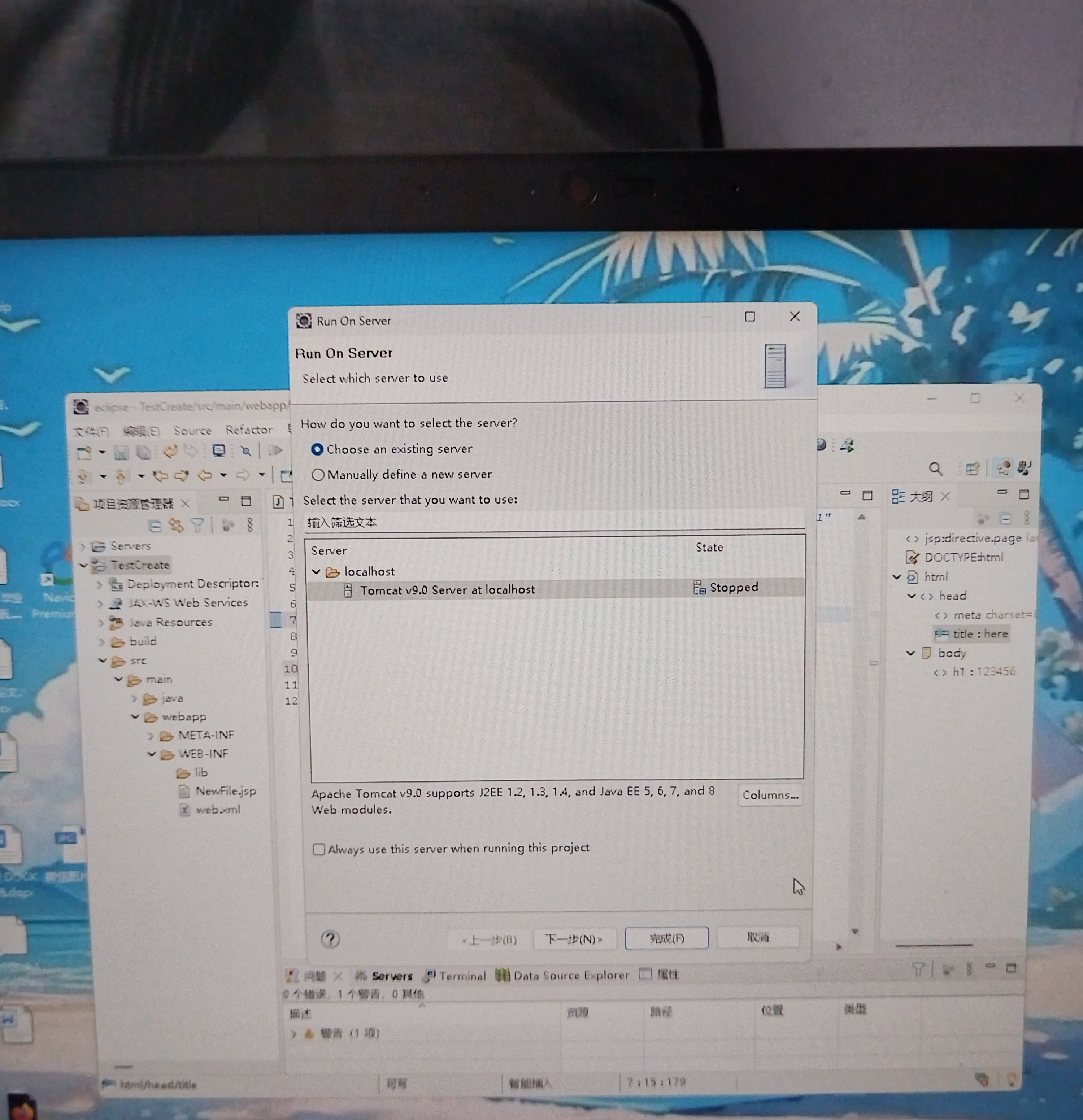The image size is (1083, 1120).
Task: Select title : here in outline
Action: [971, 634]
